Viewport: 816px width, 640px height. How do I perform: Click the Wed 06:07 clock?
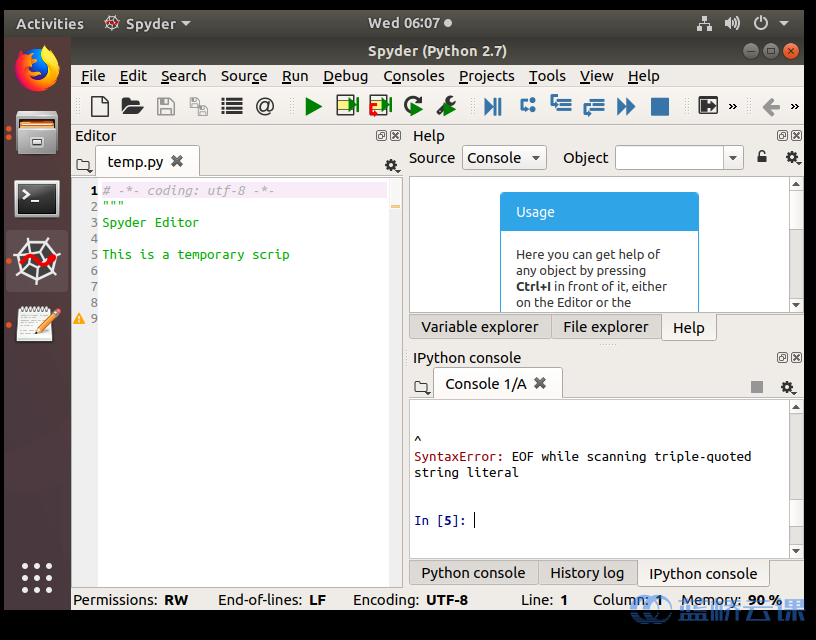tap(410, 23)
